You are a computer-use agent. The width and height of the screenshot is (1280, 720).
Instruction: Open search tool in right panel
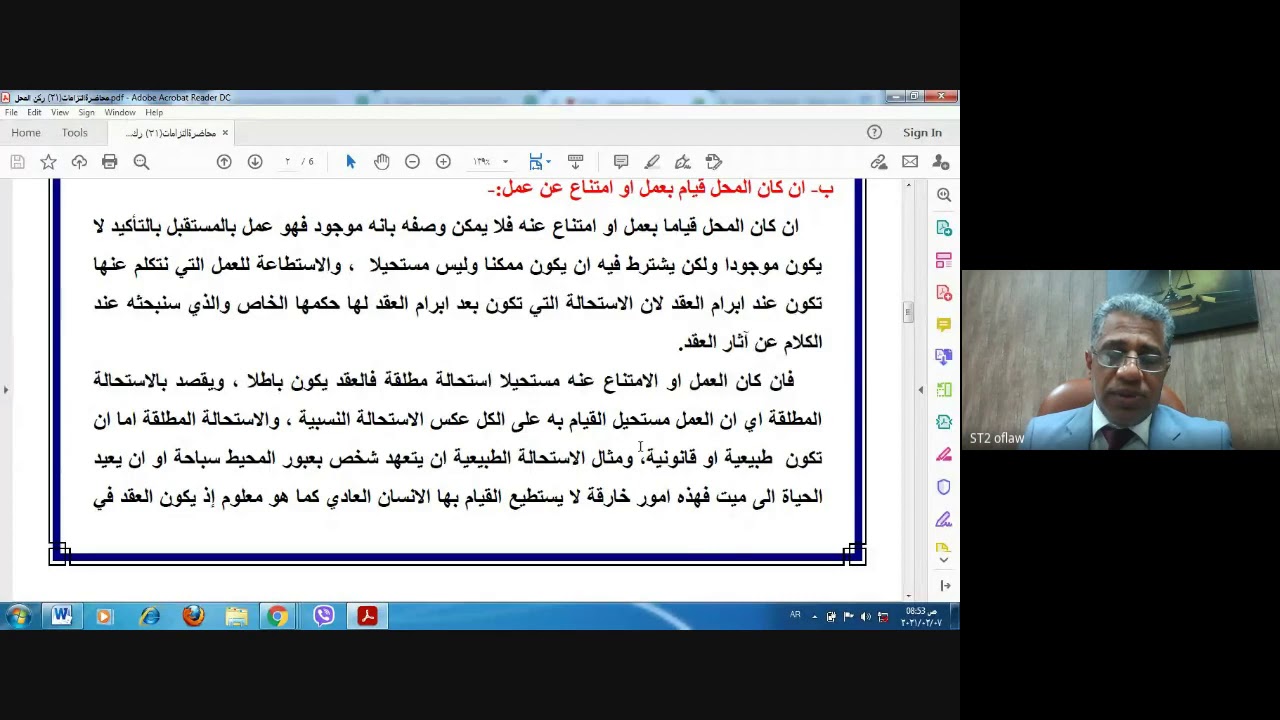tap(944, 195)
